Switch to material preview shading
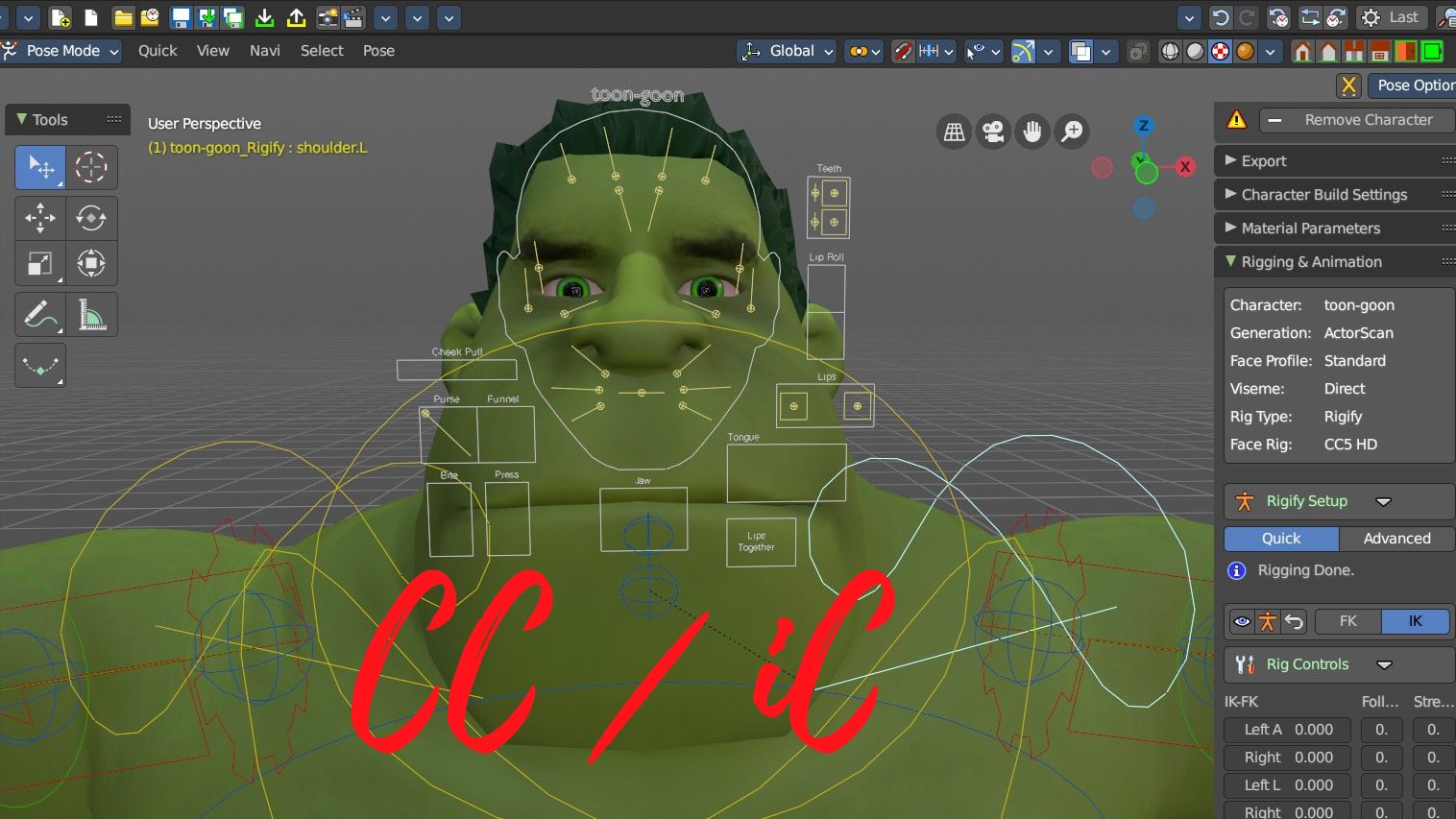 (1220, 51)
